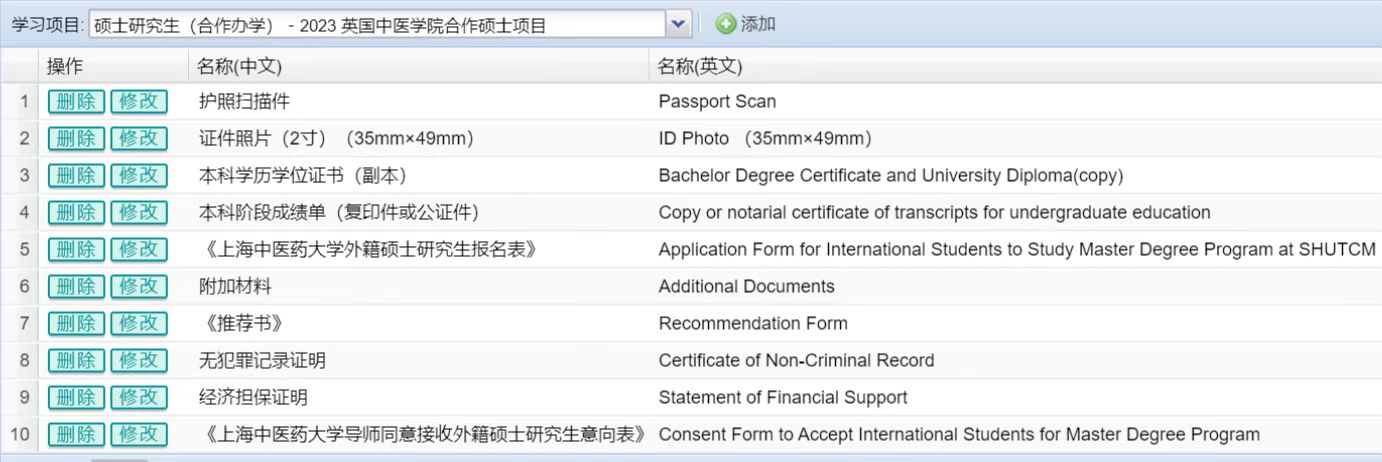
Task: Sort by 名称(中文) column header
Action: [418, 66]
